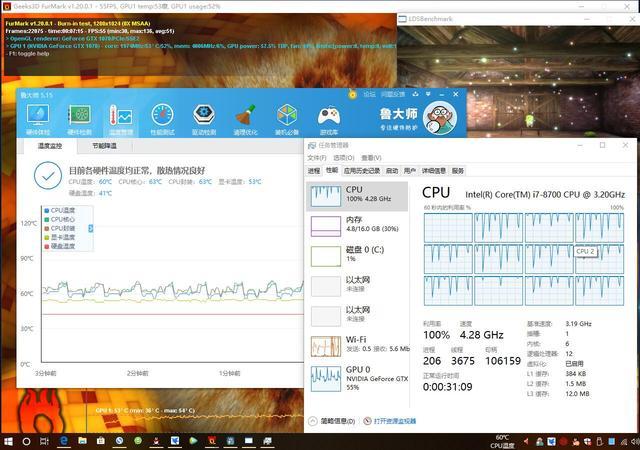Select the GPU 0 NVIDIA GeForce sidebar item
This screenshot has height=450, width=640.
(x=357, y=379)
